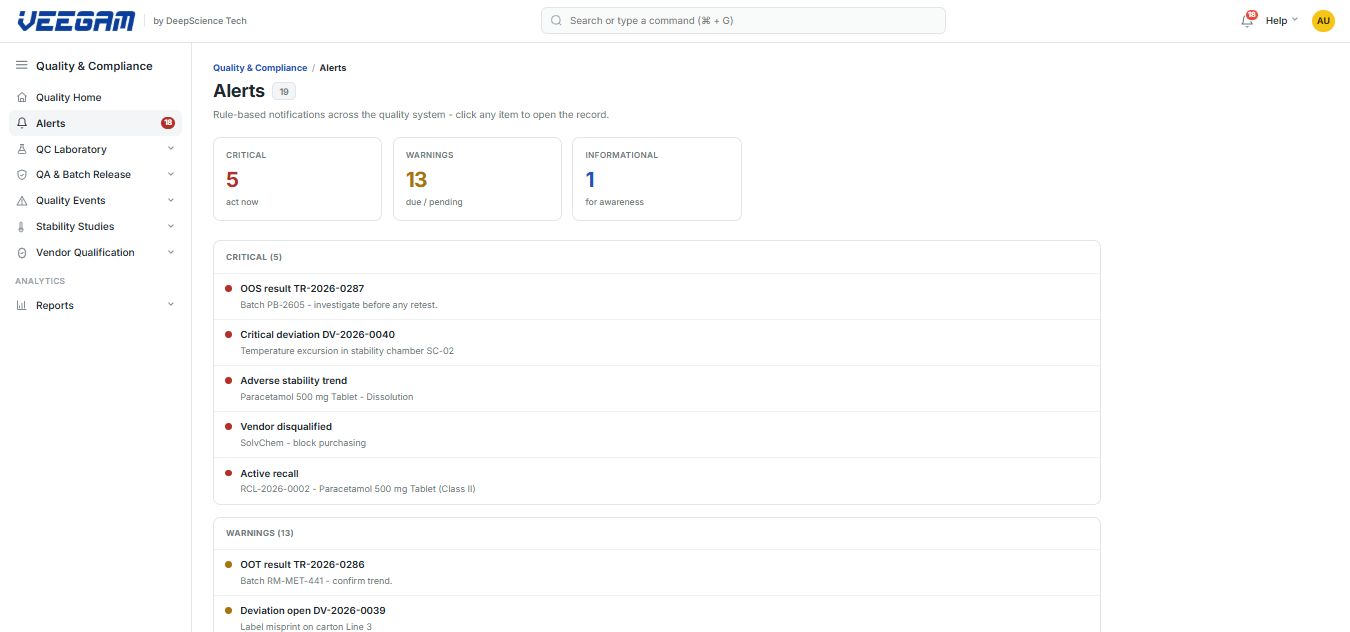Screen dimensions: 1350x632
Task: Focus the search or command input field
Action: coord(743,21)
